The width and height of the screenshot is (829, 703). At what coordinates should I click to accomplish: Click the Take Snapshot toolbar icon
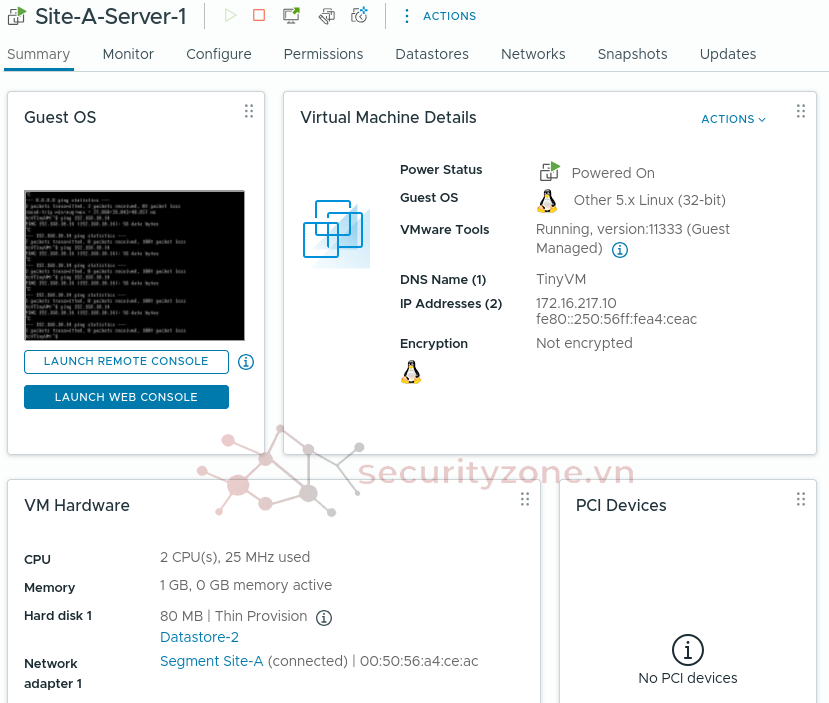[x=360, y=15]
